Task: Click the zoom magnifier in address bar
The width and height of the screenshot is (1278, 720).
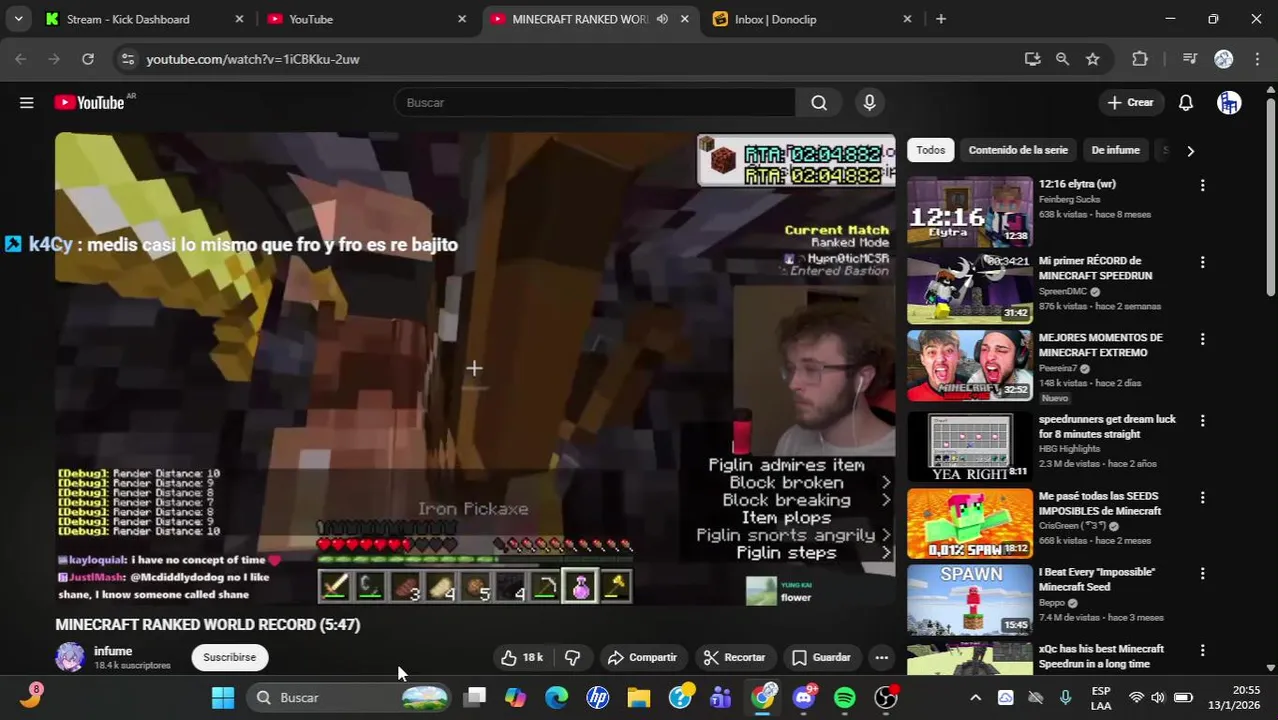Action: coord(1062,59)
